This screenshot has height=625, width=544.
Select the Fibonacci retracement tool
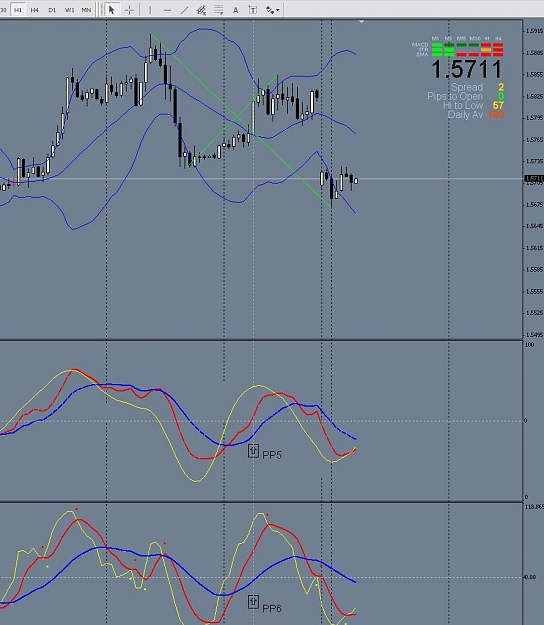pyautogui.click(x=218, y=10)
